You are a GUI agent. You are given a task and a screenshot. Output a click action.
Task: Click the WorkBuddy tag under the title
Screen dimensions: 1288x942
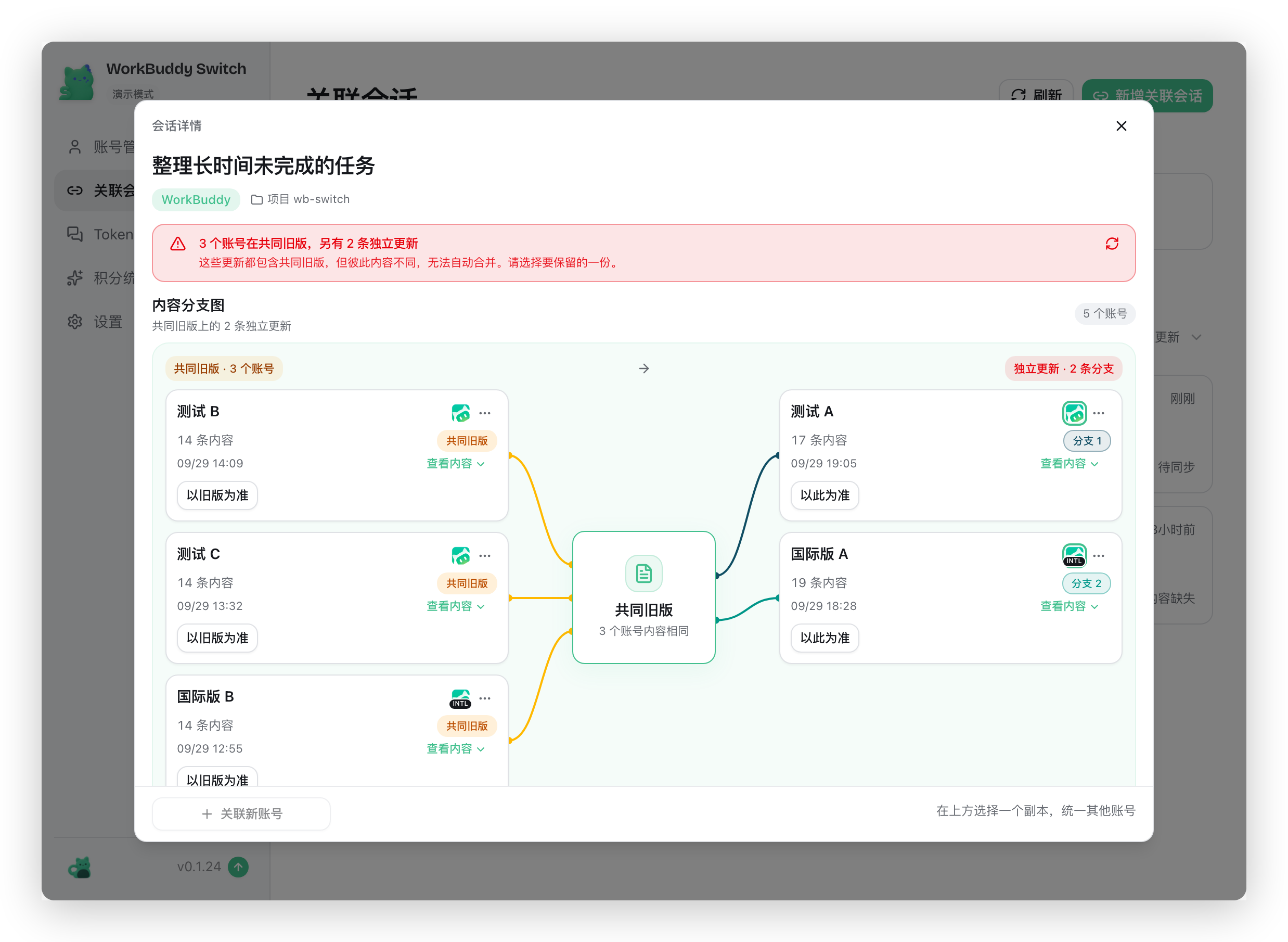click(196, 199)
